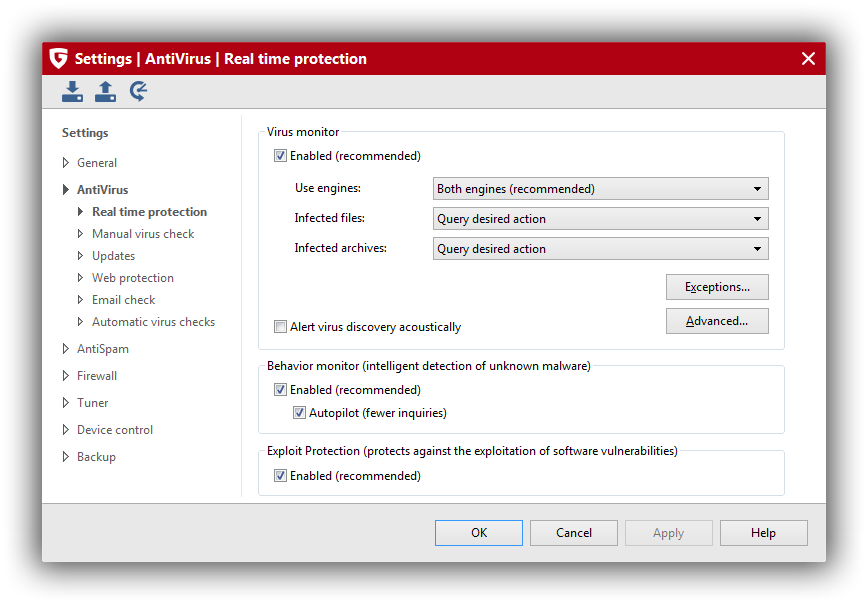868x604 pixels.
Task: Open Automatic virus checks settings
Action: pyautogui.click(x=153, y=322)
